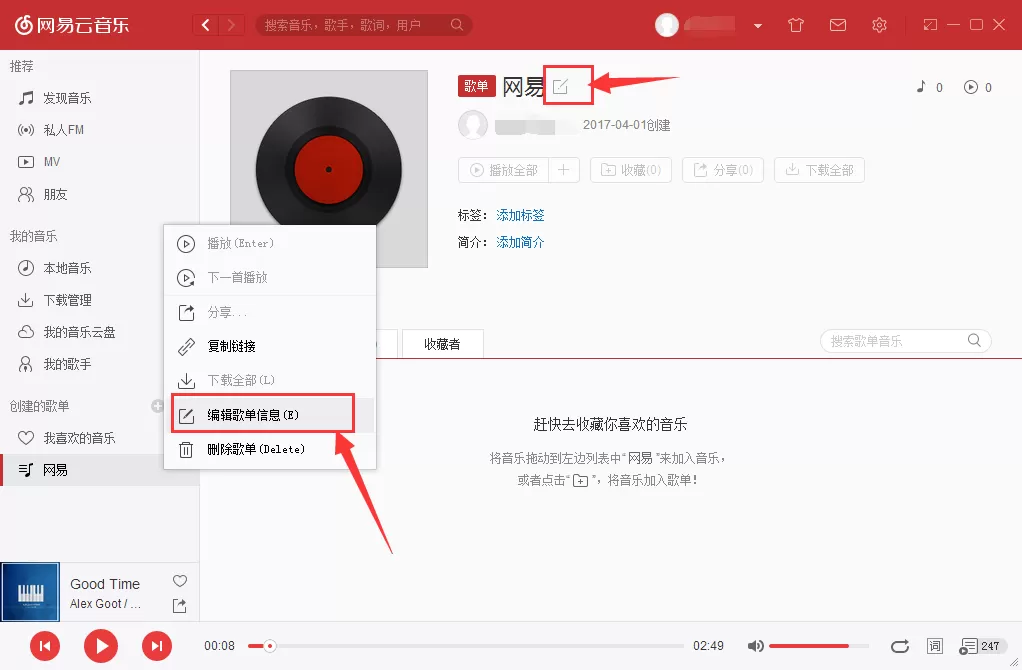The height and width of the screenshot is (670, 1022).
Task: Click 下载全部 button
Action: pos(819,170)
